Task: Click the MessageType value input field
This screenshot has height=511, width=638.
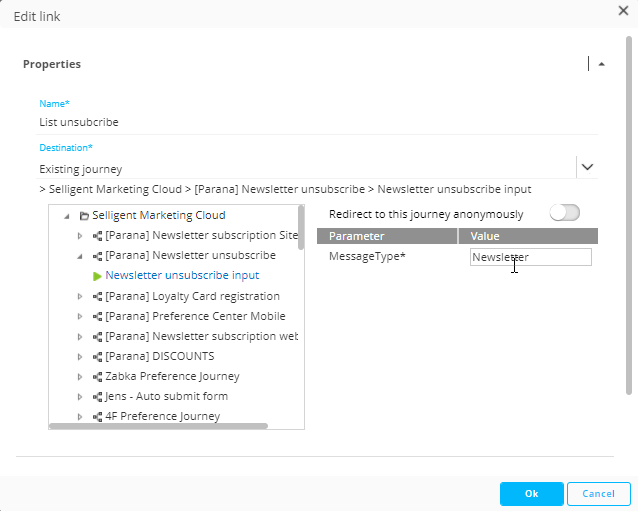Action: click(x=530, y=257)
